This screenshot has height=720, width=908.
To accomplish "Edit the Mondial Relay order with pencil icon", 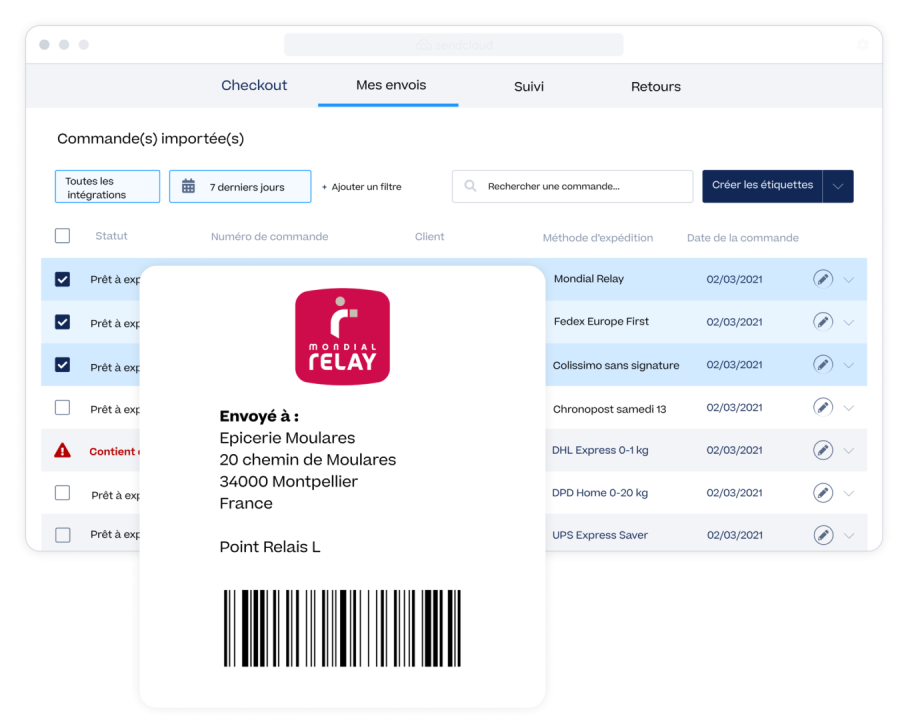I will 822,279.
